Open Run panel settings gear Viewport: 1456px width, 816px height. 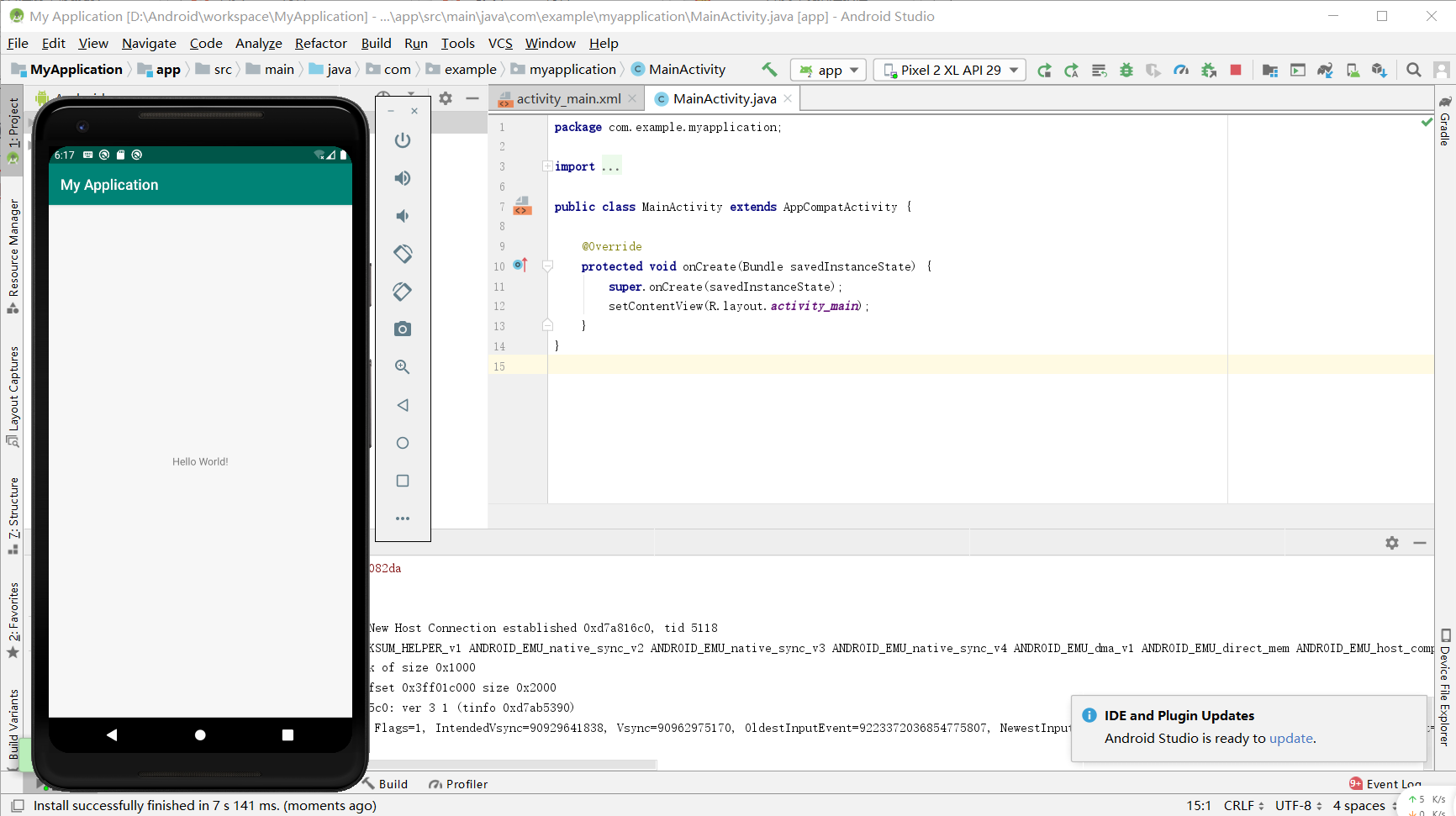(x=1392, y=543)
